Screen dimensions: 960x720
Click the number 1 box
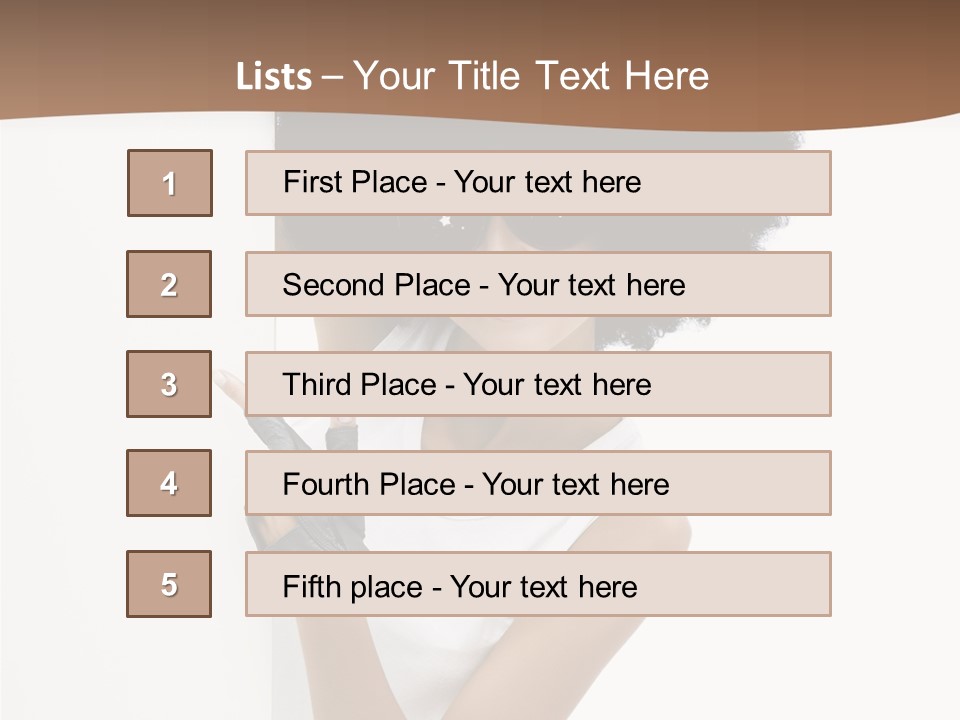[169, 183]
